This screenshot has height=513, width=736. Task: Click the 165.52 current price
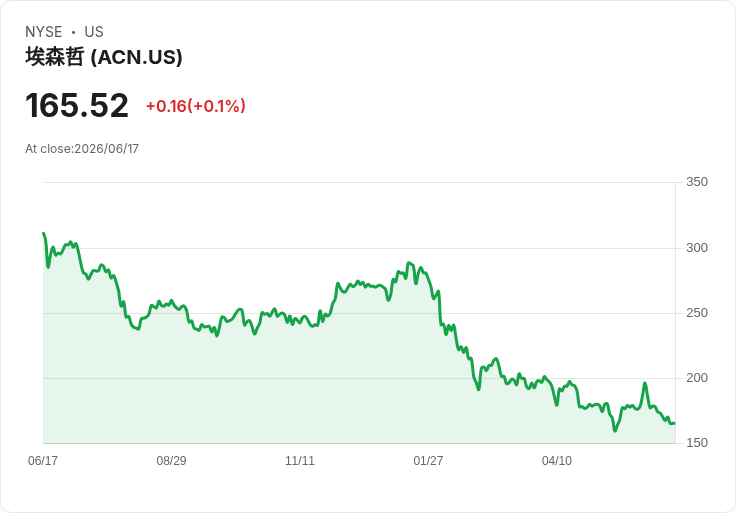click(77, 105)
